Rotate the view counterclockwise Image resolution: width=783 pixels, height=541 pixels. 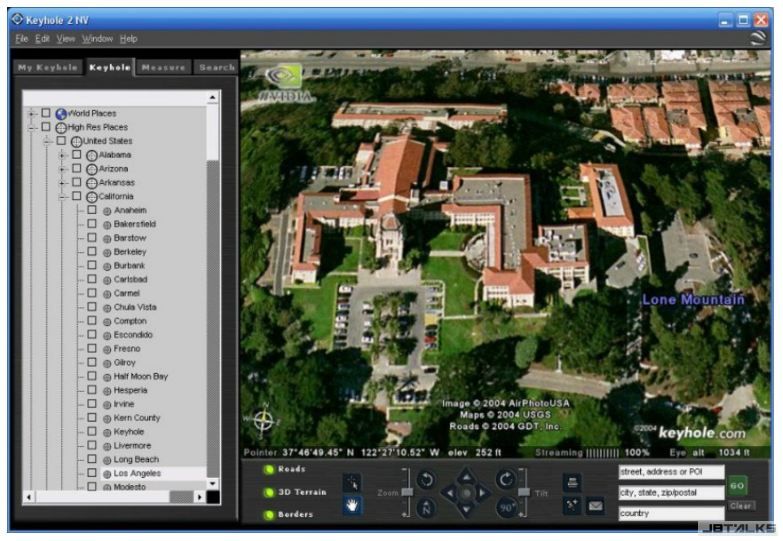(x=426, y=480)
